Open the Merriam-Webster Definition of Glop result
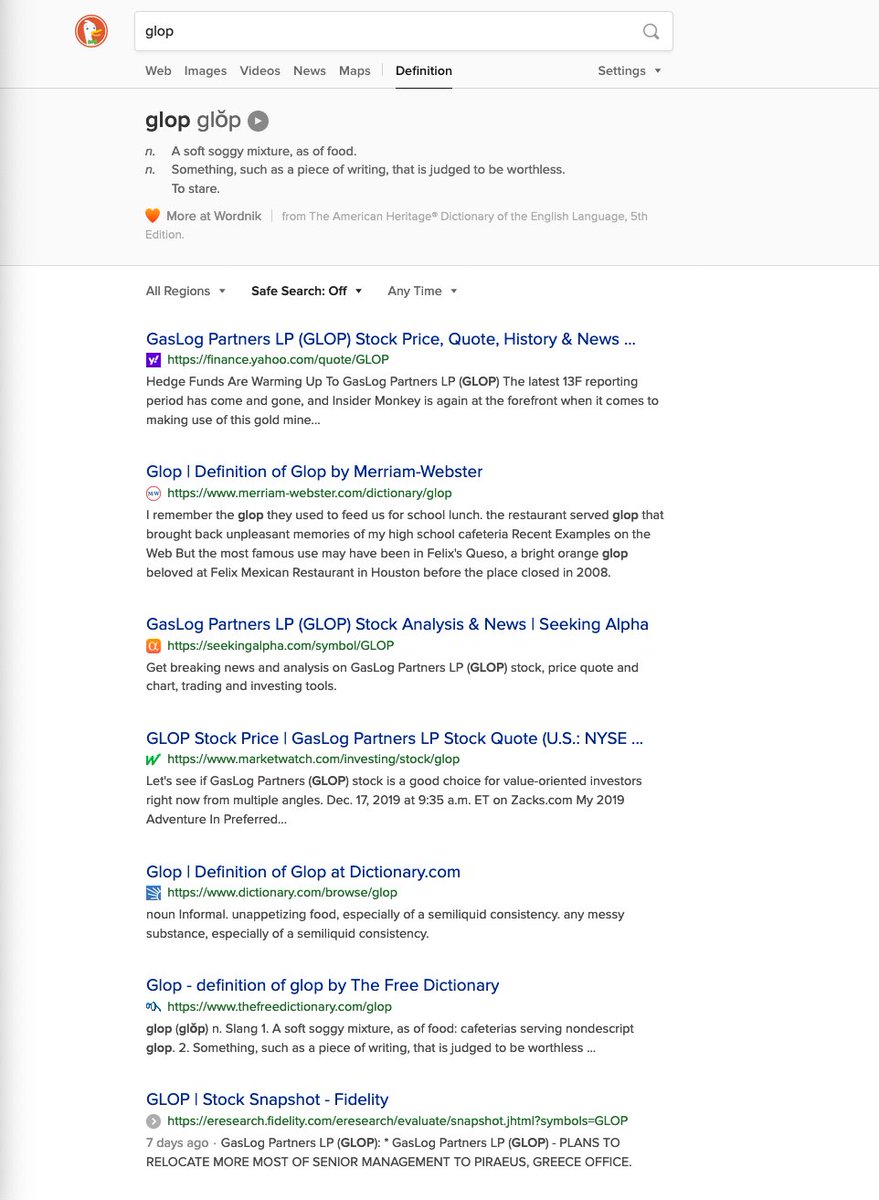879x1200 pixels. pyautogui.click(x=314, y=471)
